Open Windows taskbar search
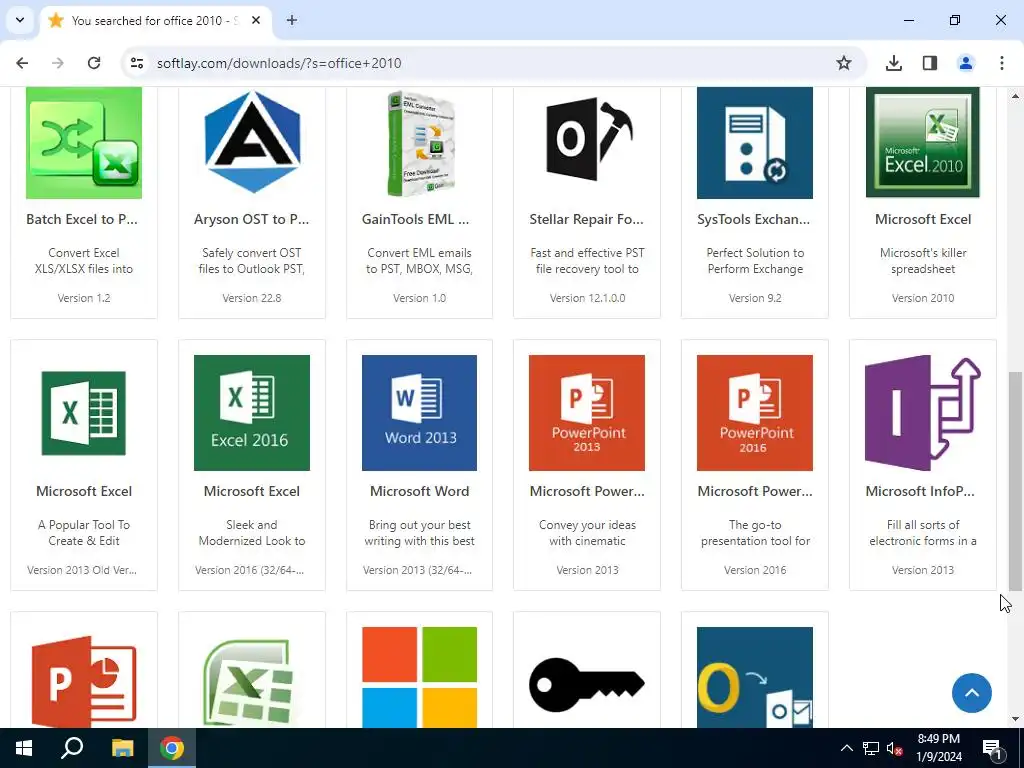Viewport: 1024px width, 768px height. [x=72, y=748]
